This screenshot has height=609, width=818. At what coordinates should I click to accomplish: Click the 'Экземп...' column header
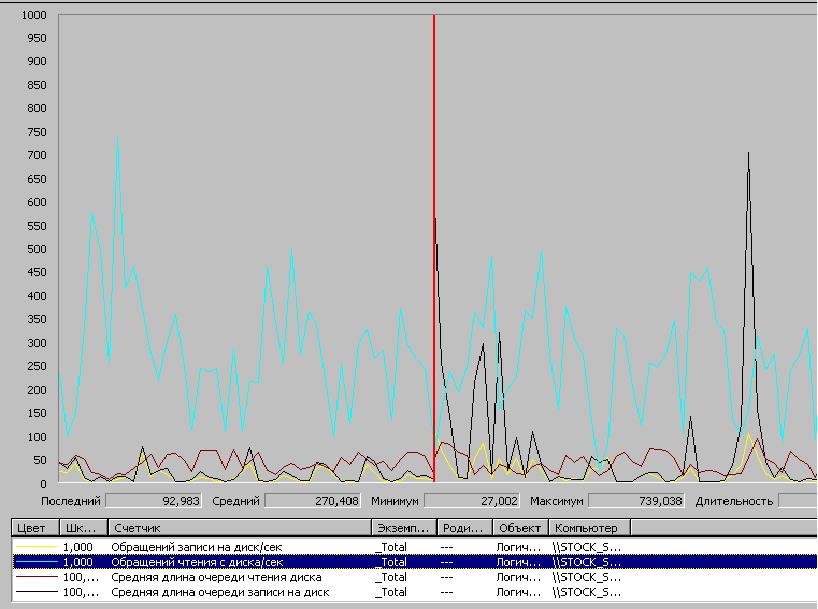point(403,527)
